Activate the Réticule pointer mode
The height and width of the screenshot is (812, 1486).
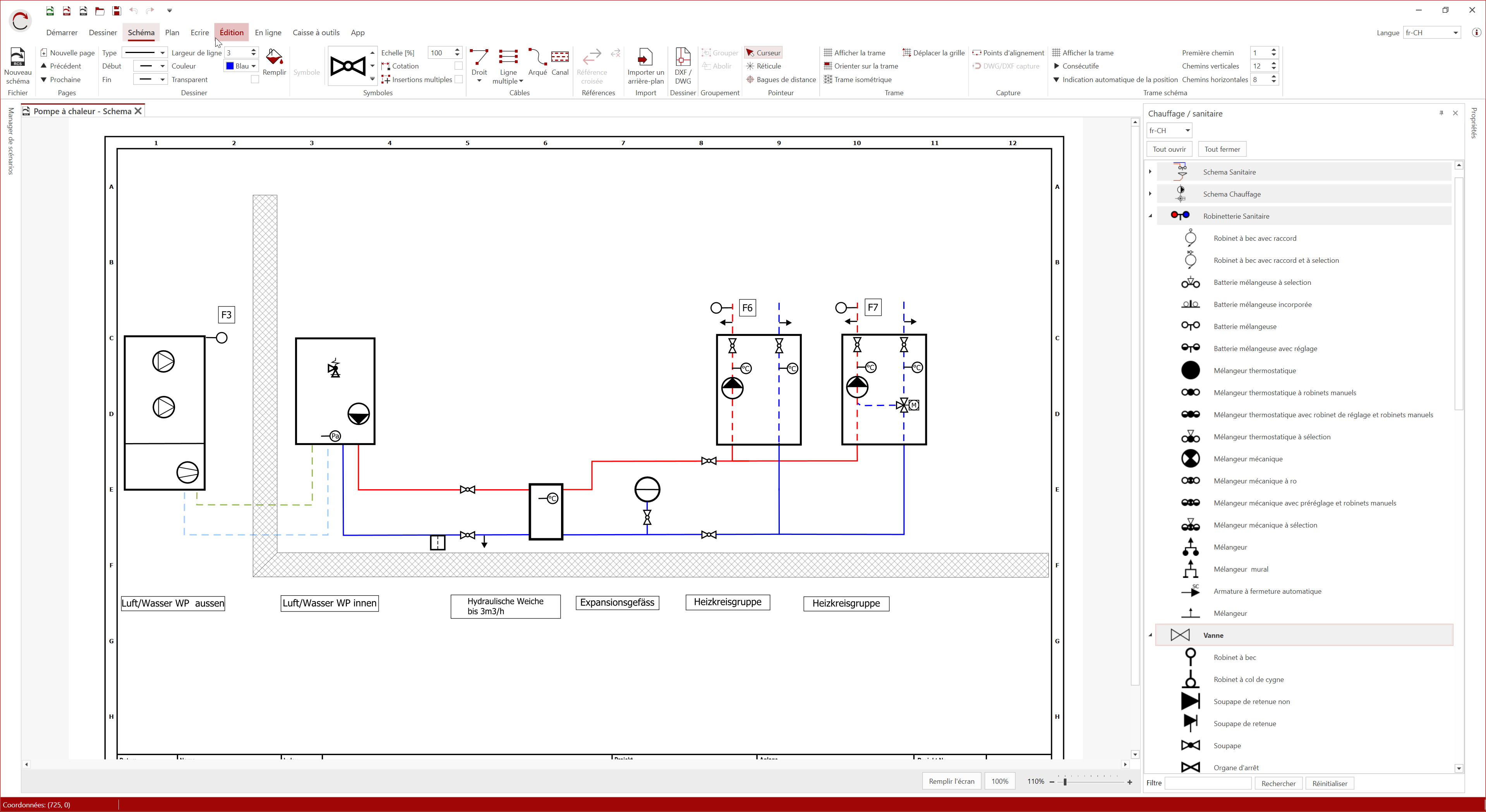pos(764,66)
